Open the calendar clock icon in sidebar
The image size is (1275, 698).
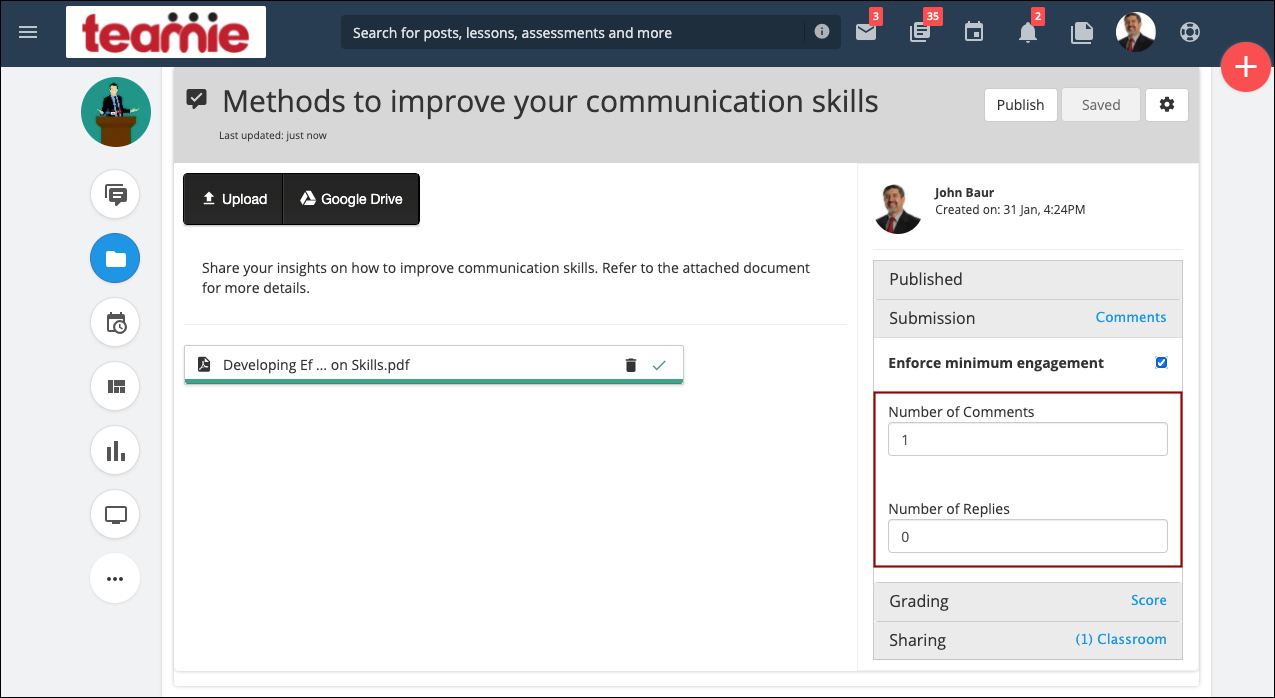[115, 323]
